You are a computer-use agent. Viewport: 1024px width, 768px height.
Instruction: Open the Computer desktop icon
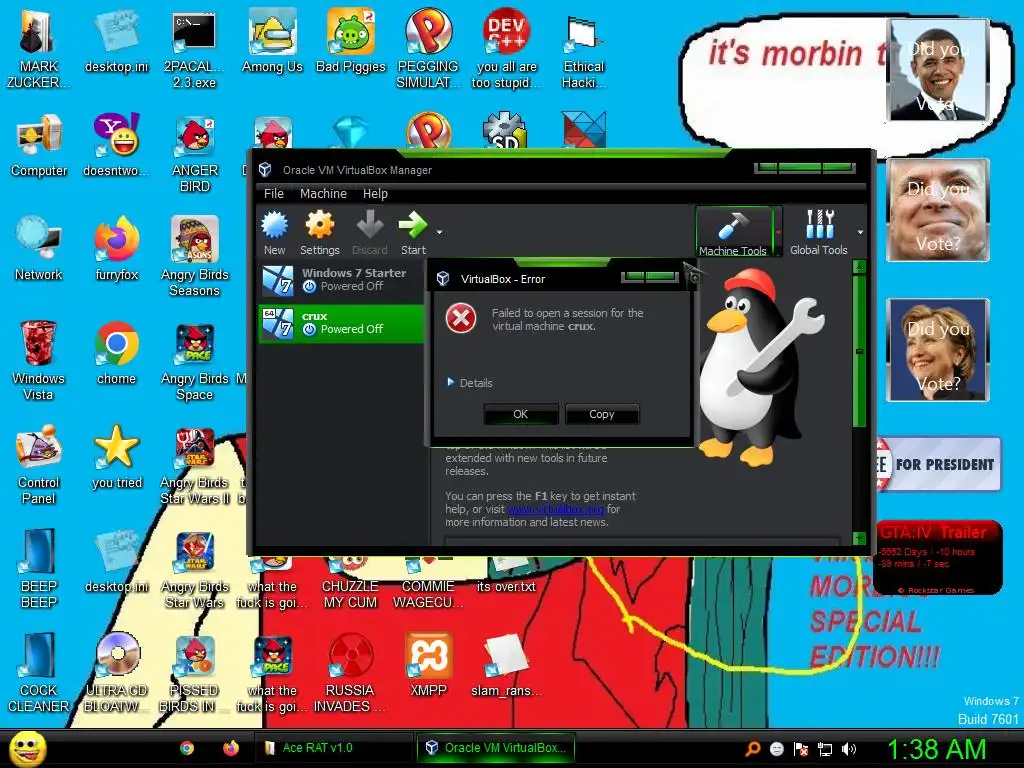coord(39,146)
